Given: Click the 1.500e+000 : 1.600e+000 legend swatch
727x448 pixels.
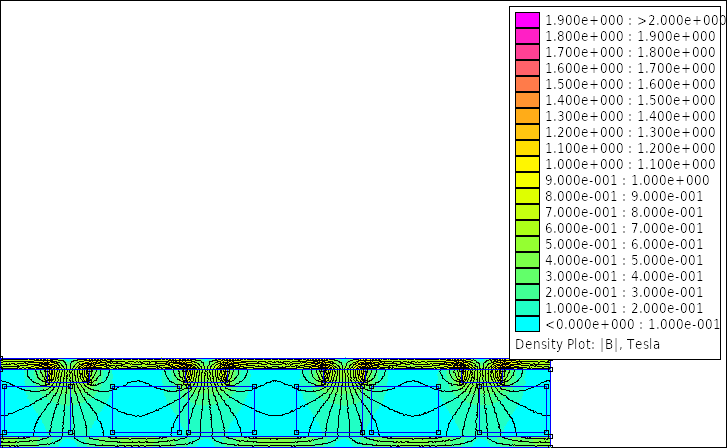Looking at the screenshot, I should click(x=527, y=84).
